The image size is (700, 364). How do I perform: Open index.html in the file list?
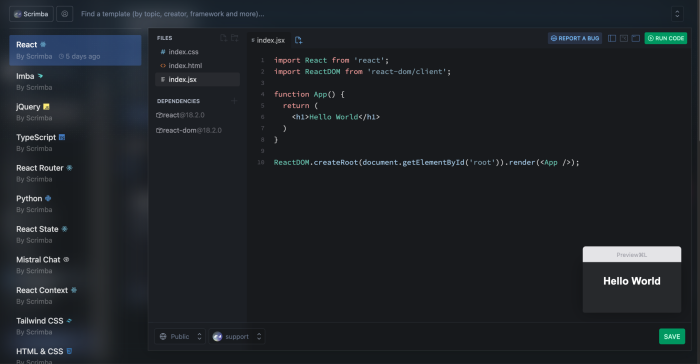tap(197, 66)
